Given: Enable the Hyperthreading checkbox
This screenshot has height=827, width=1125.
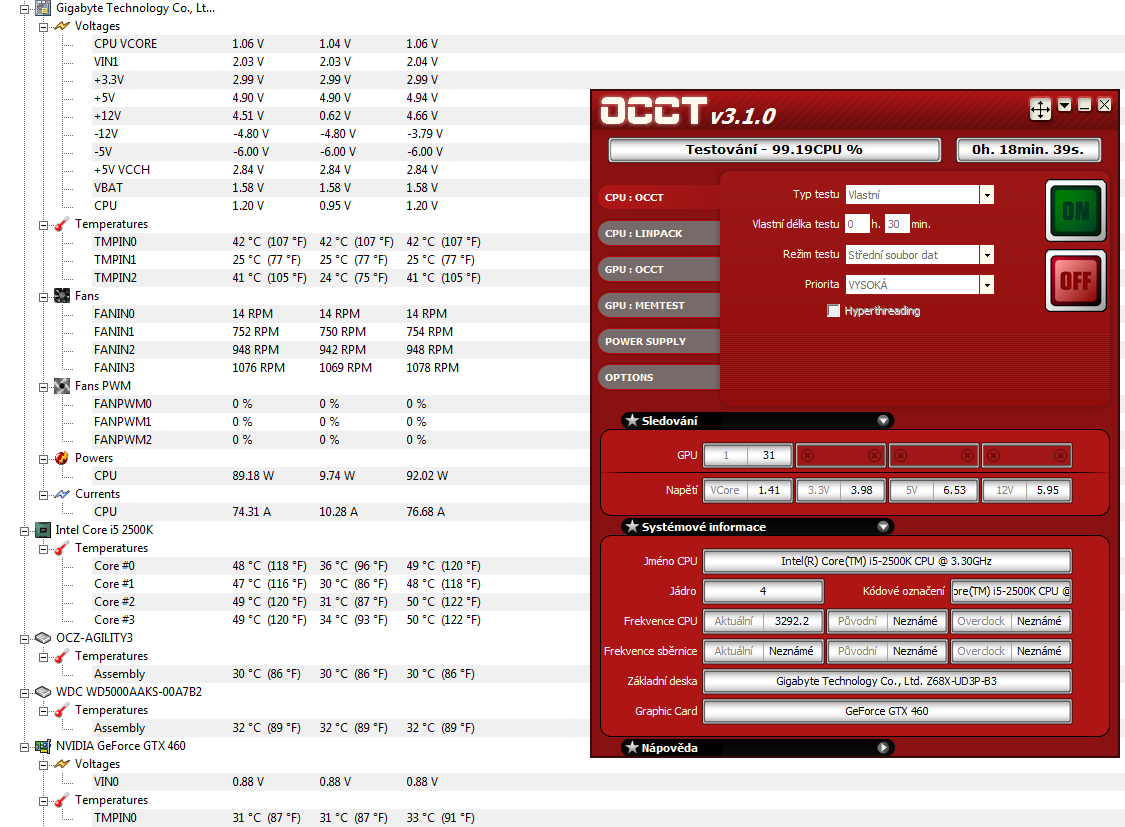Looking at the screenshot, I should coord(833,311).
